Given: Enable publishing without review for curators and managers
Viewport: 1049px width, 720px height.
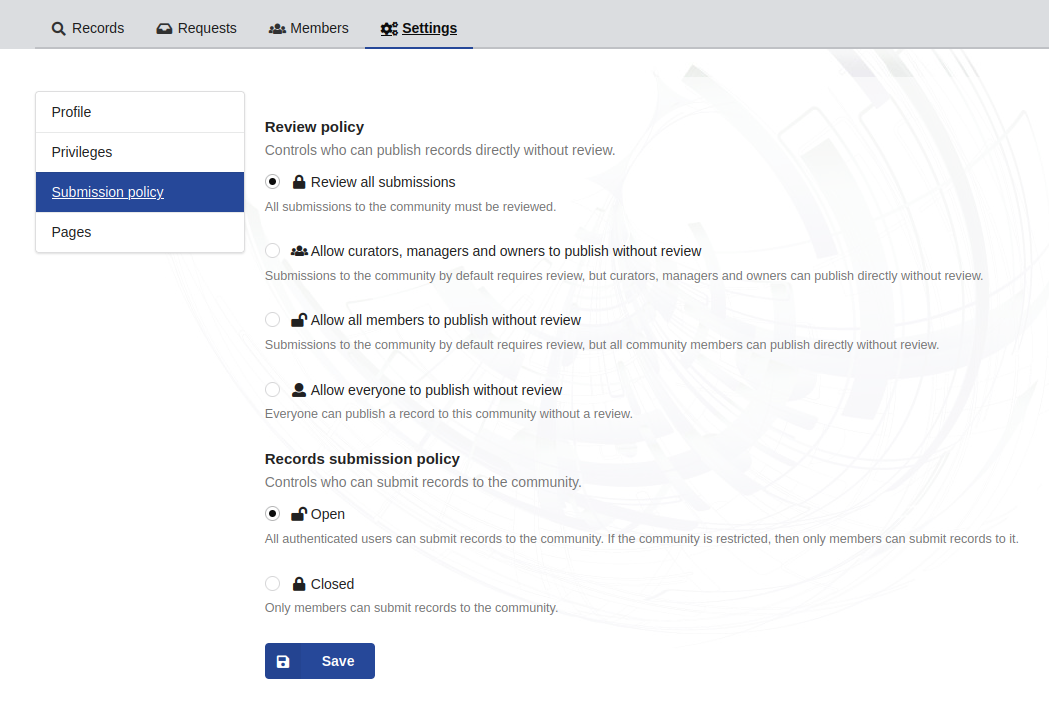Looking at the screenshot, I should [x=272, y=251].
